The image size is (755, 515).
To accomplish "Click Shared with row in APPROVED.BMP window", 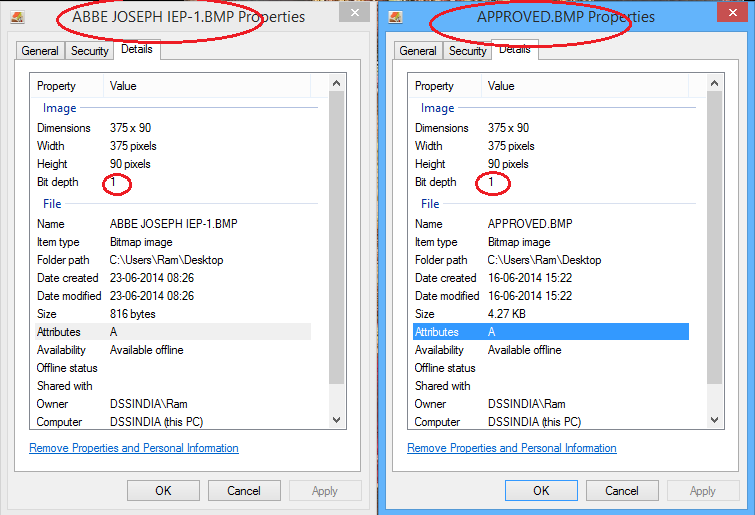I will (x=551, y=386).
